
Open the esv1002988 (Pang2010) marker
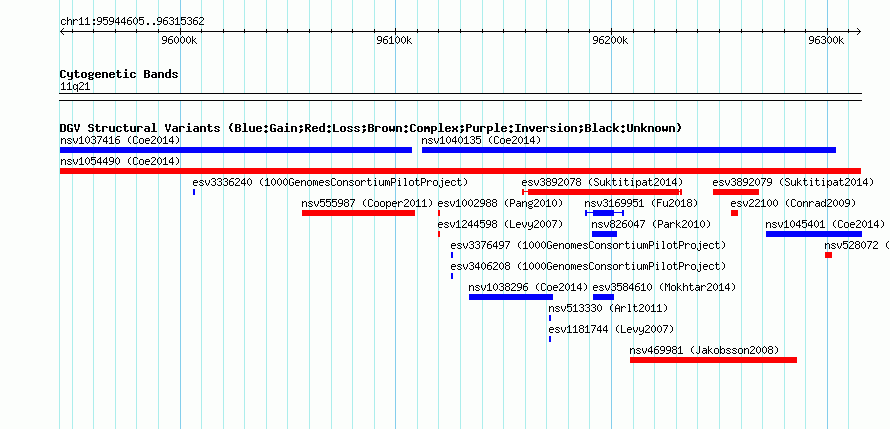tap(439, 213)
